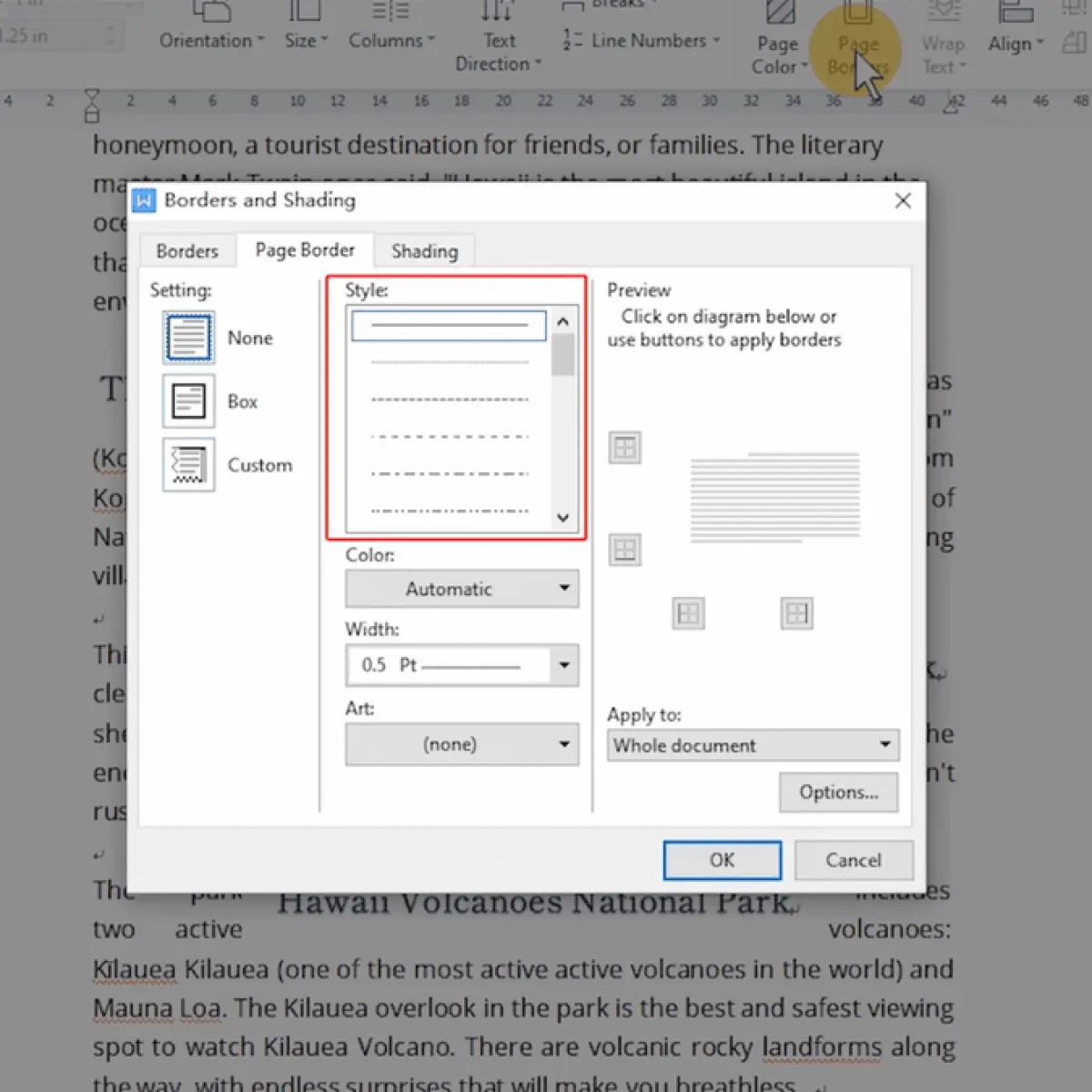Toggle the left border button under preview
This screenshot has height=1092, width=1092.
click(689, 613)
